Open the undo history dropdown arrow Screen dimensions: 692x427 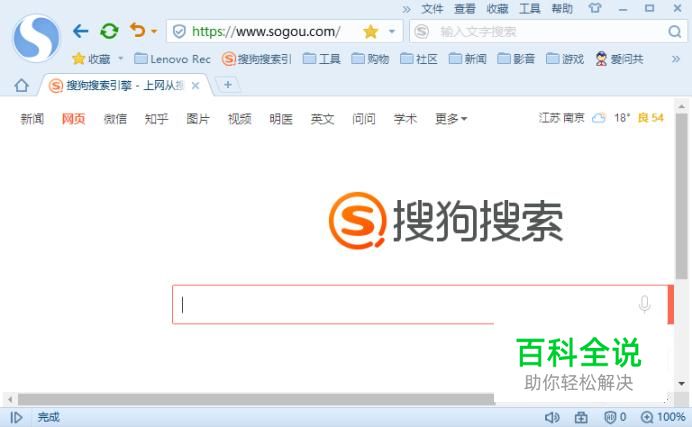coord(154,31)
